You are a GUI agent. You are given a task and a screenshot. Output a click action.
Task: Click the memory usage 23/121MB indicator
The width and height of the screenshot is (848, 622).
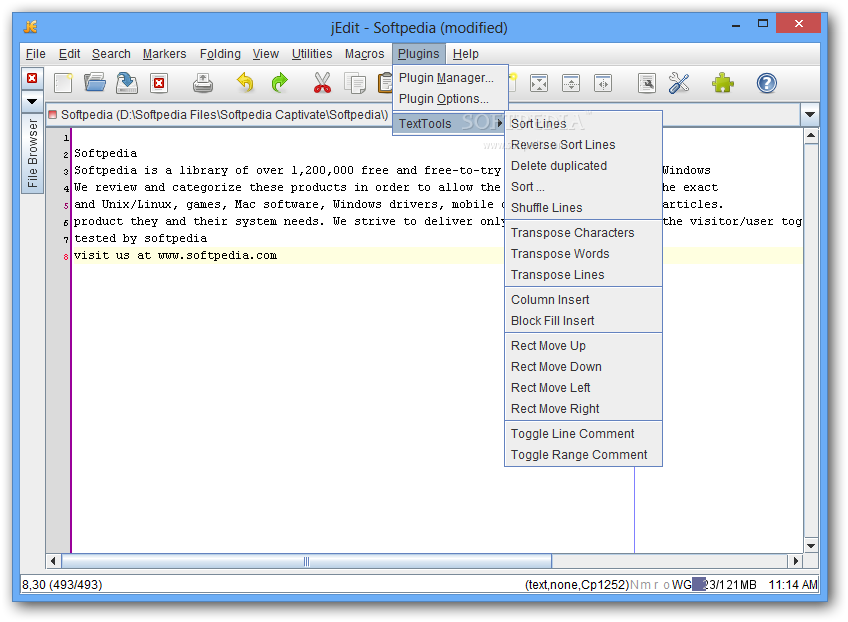[x=725, y=585]
